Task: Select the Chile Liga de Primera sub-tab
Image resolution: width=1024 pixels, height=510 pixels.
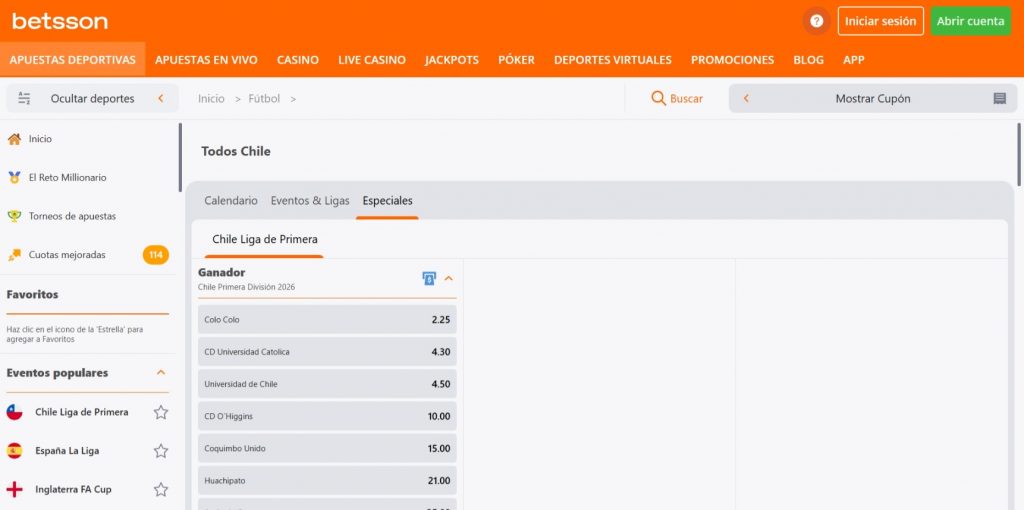Action: [x=264, y=240]
